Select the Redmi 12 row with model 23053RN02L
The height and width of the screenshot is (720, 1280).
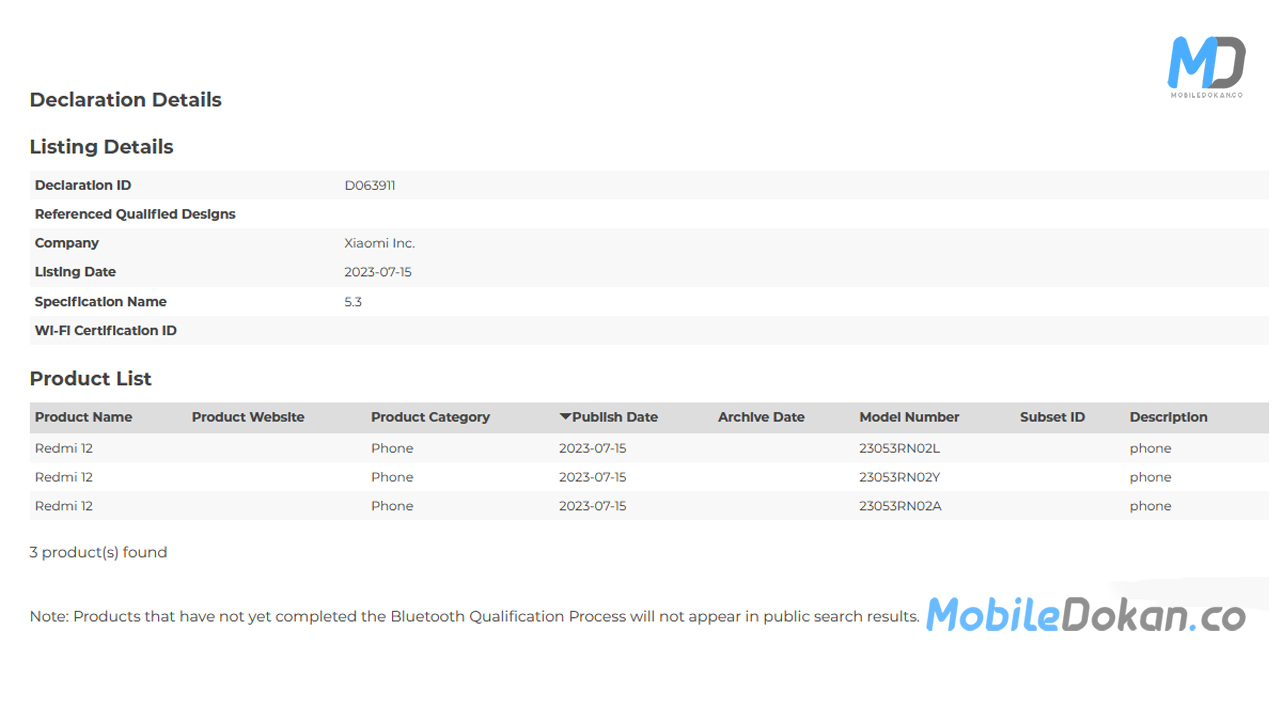[x=64, y=448]
